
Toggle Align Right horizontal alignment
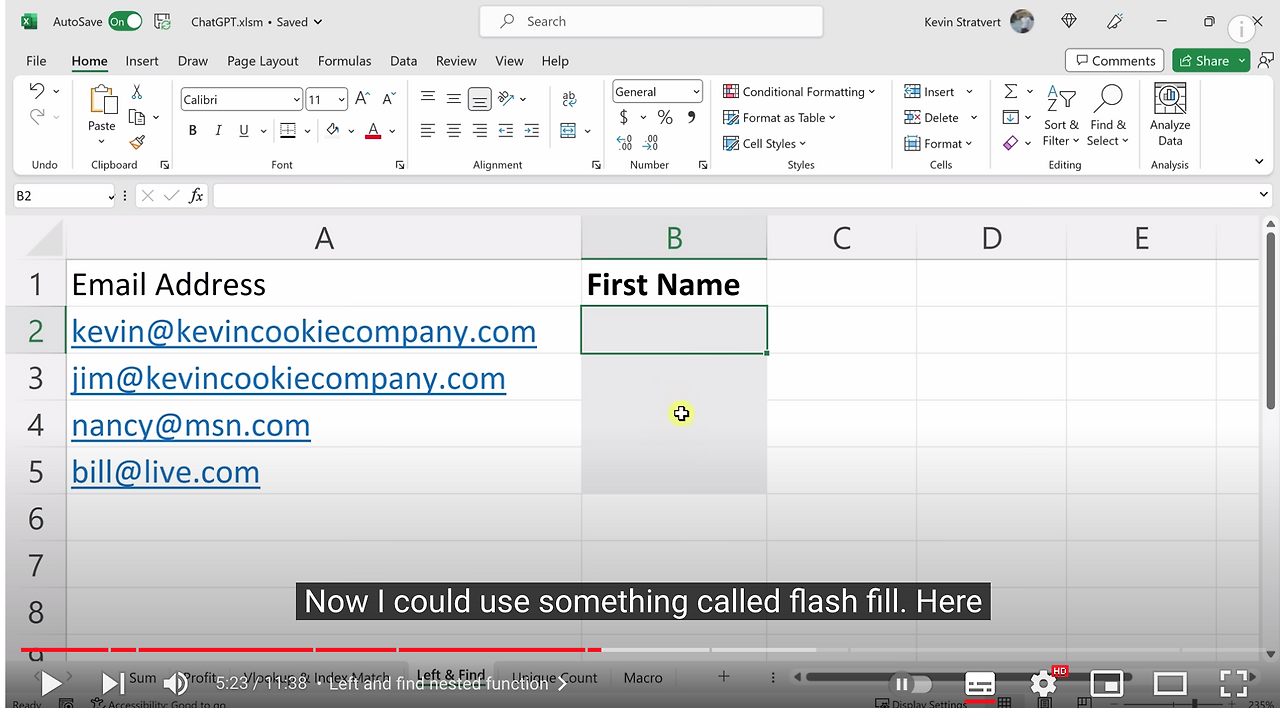coord(480,130)
